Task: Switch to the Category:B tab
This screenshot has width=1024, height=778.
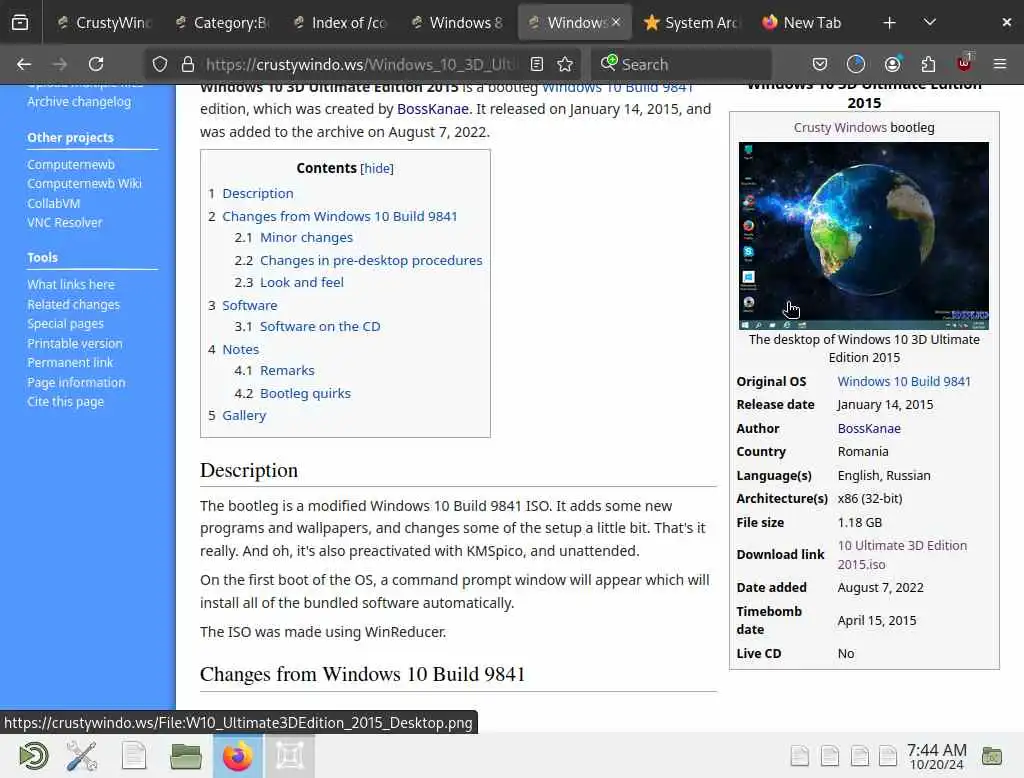Action: pyautogui.click(x=221, y=23)
